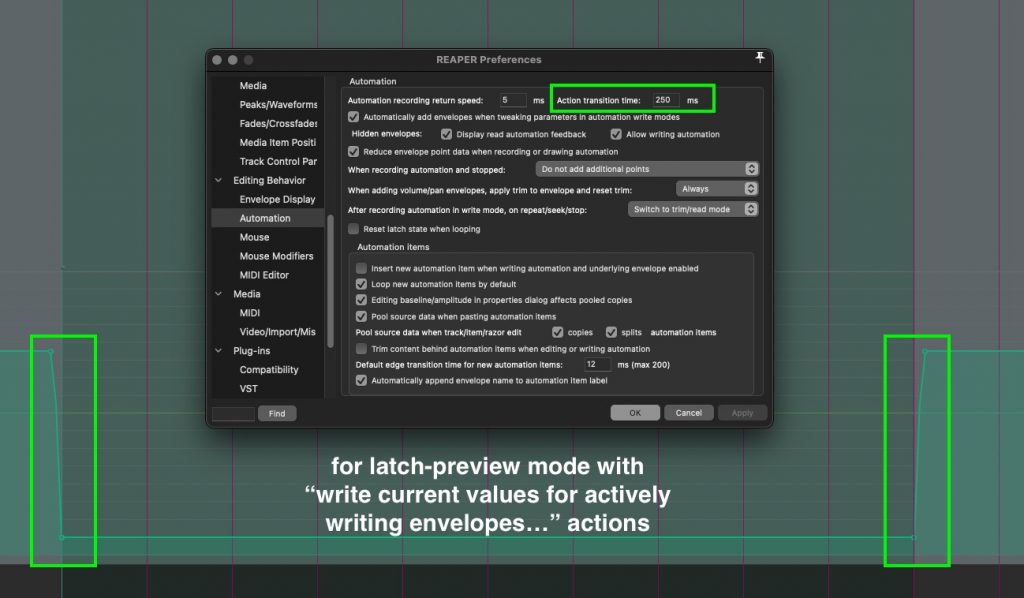
Task: Enable "Insert new automation item when writing automation"
Action: (x=361, y=268)
